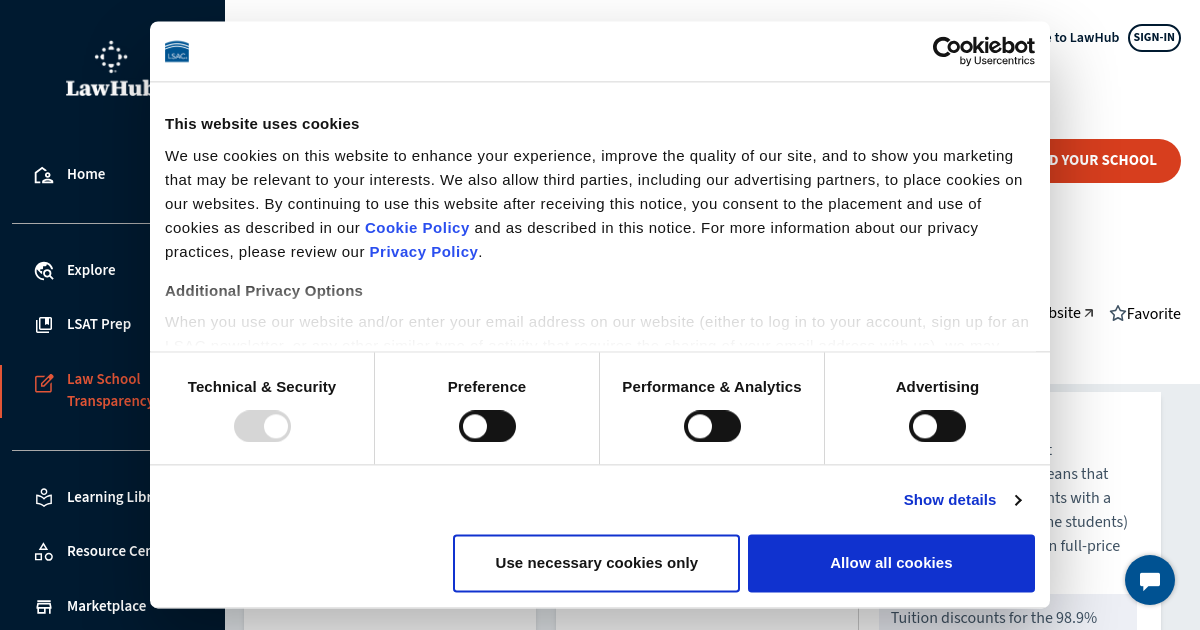The width and height of the screenshot is (1200, 630).
Task: Click the SIGN-IN button
Action: tap(1154, 38)
